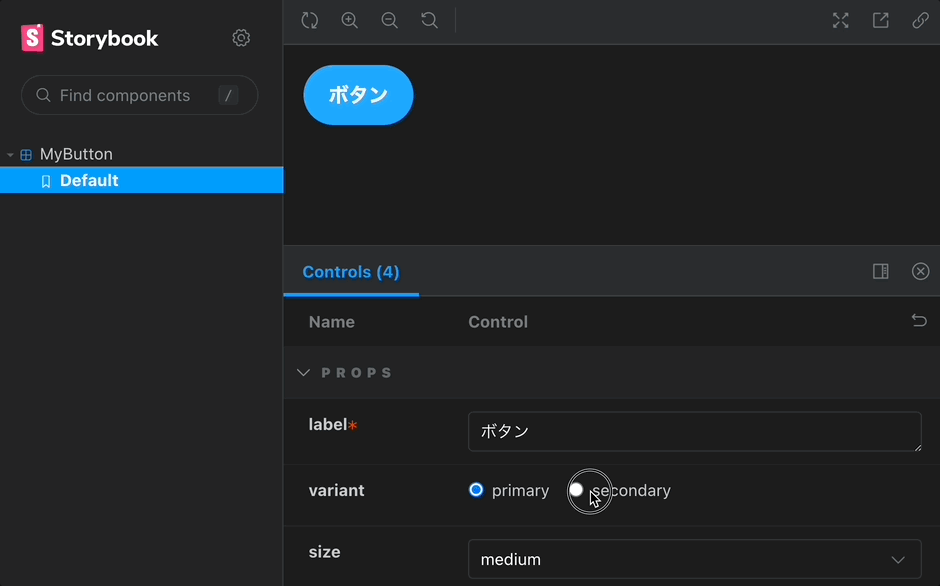
Task: Open the Storybook settings menu
Action: coord(241,37)
